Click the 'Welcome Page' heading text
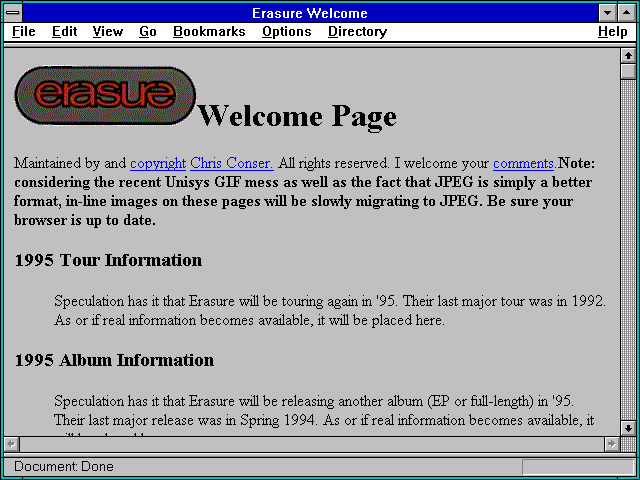Viewport: 640px width, 480px height. (297, 116)
